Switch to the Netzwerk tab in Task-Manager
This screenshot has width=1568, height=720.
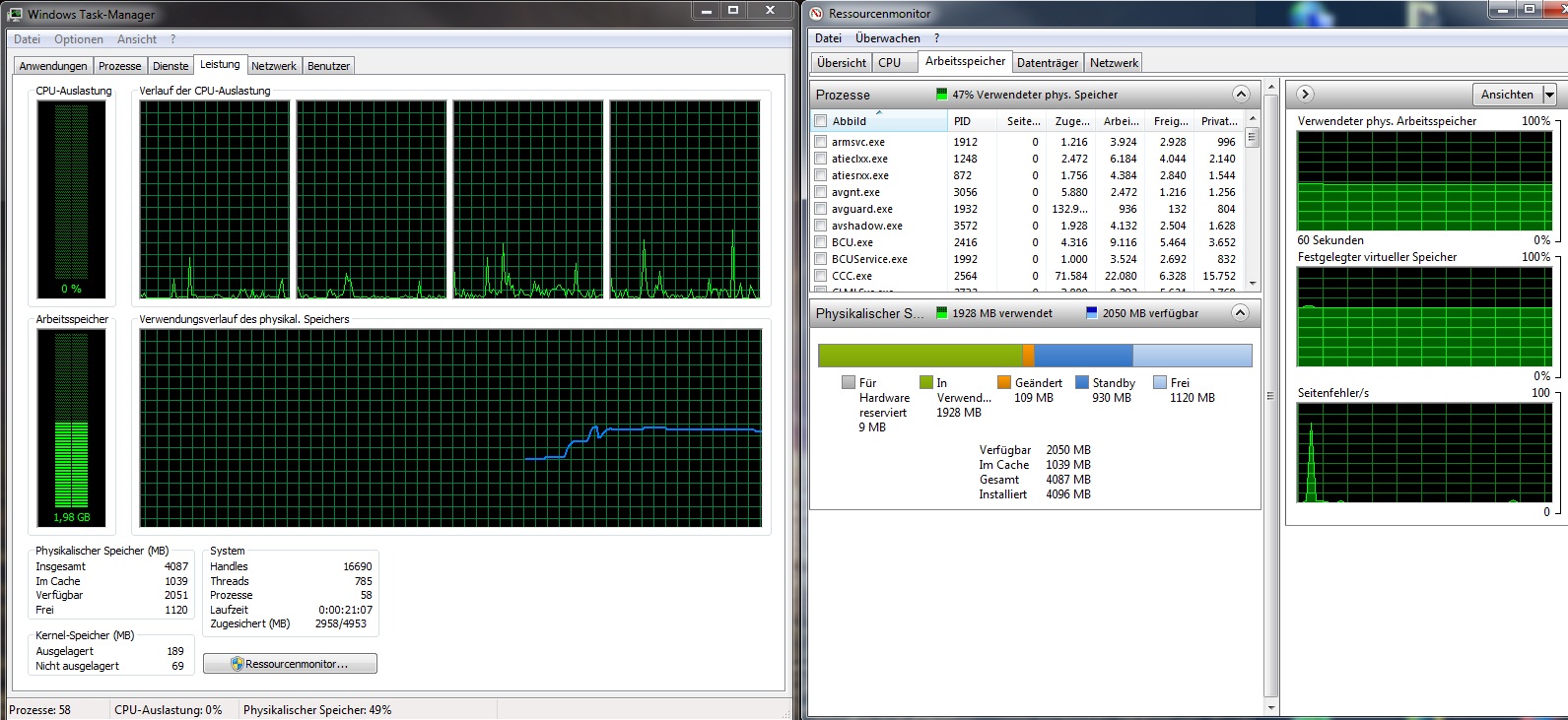(x=274, y=66)
